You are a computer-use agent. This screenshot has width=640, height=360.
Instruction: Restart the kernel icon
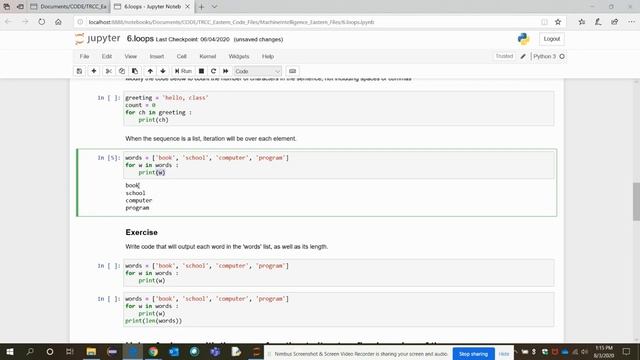pos(213,71)
